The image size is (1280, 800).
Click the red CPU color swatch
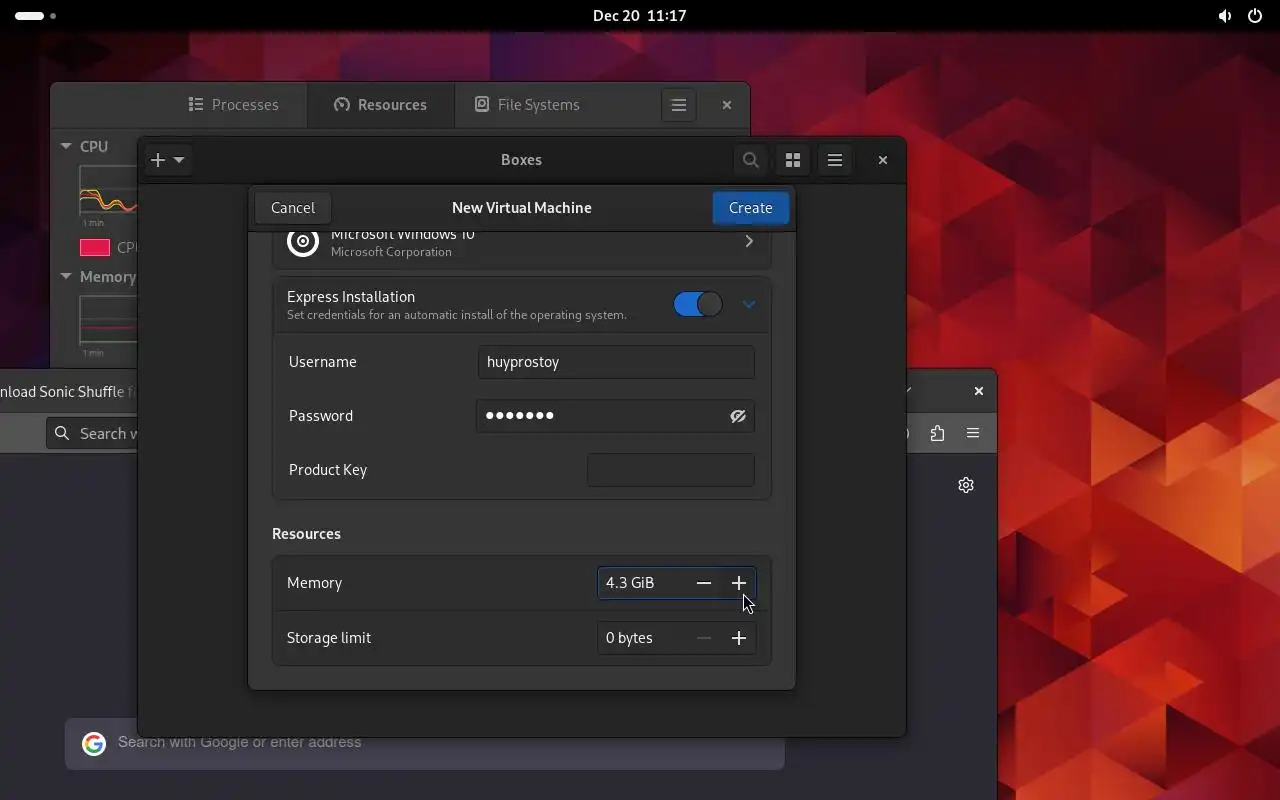coord(95,247)
